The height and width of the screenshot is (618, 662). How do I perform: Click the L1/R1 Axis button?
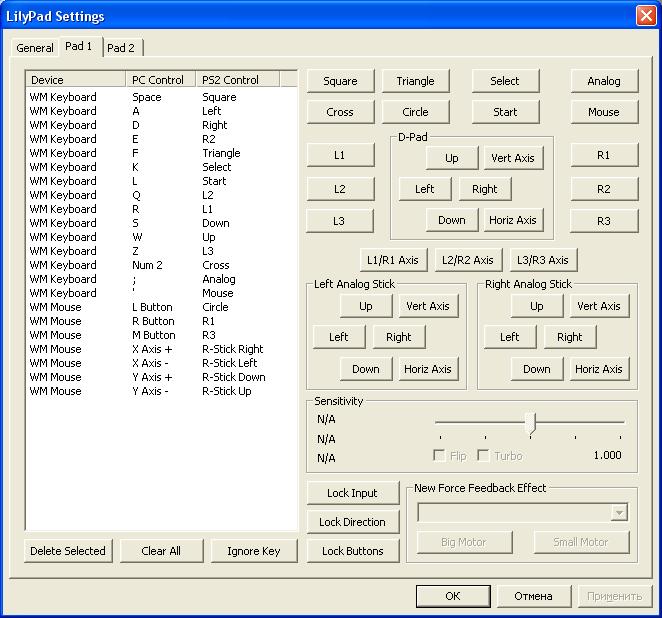coord(393,259)
